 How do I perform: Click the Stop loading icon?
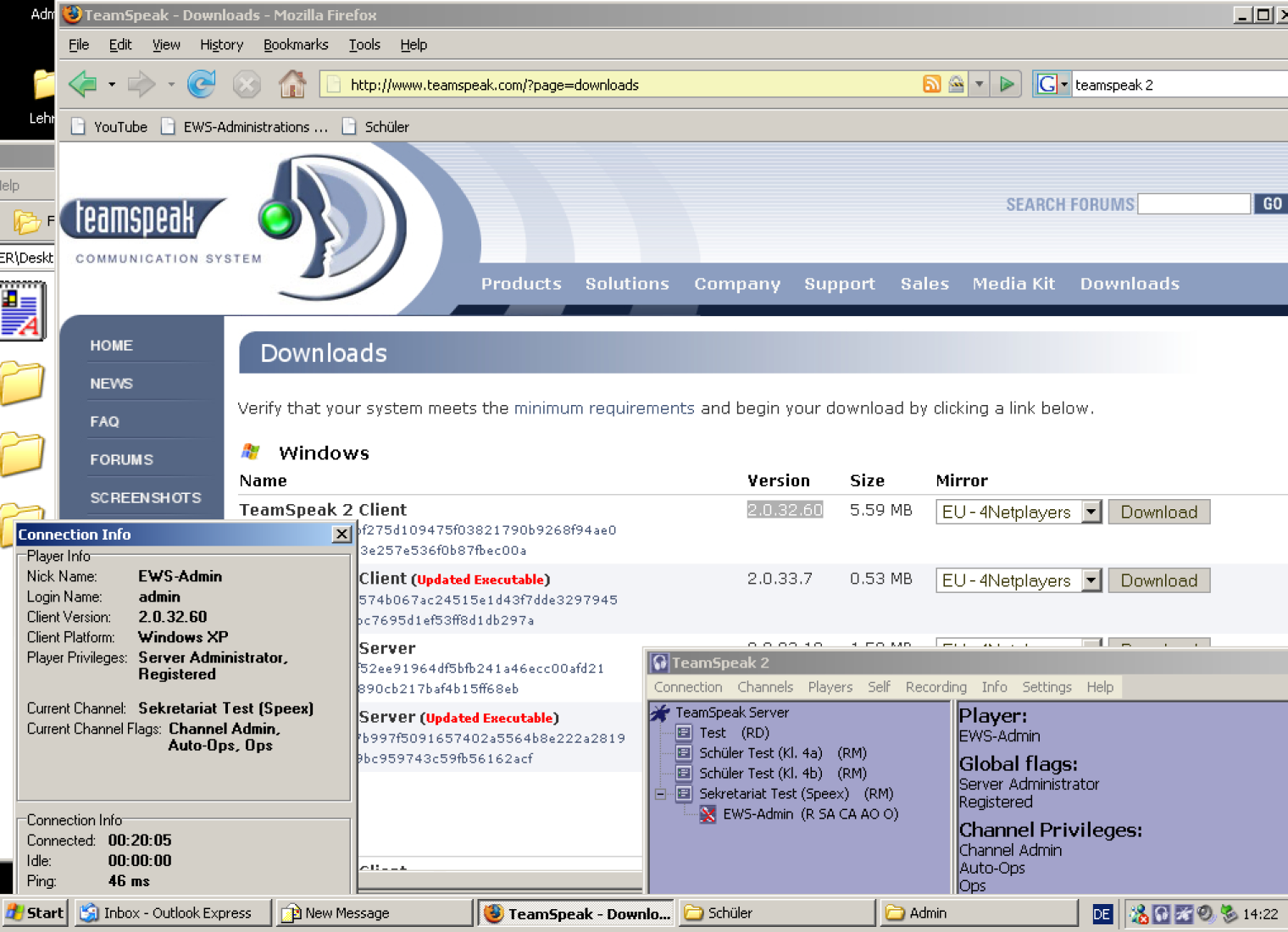[247, 84]
